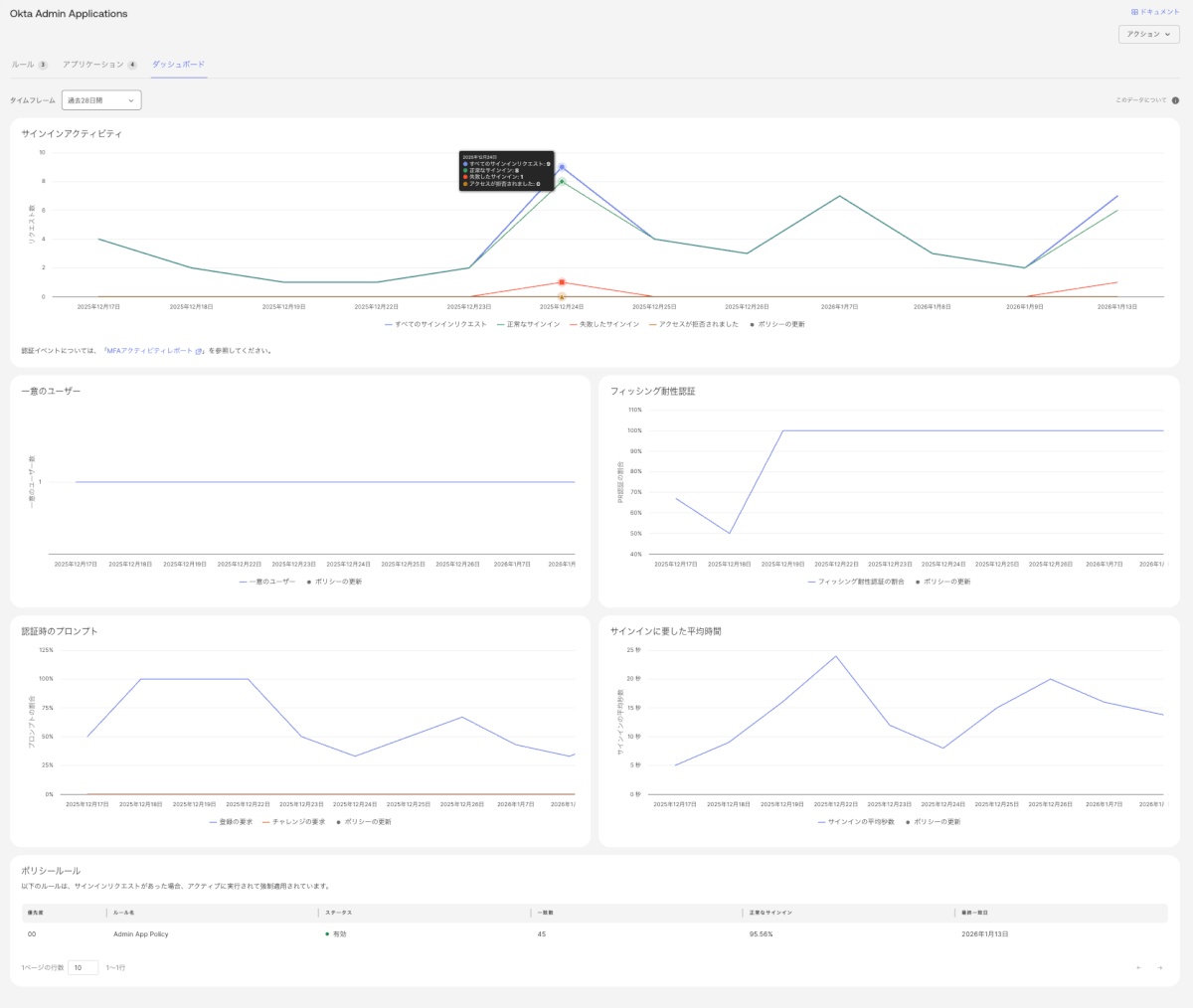Click the green successful sign-in point on 2025年12月24日

tap(562, 181)
